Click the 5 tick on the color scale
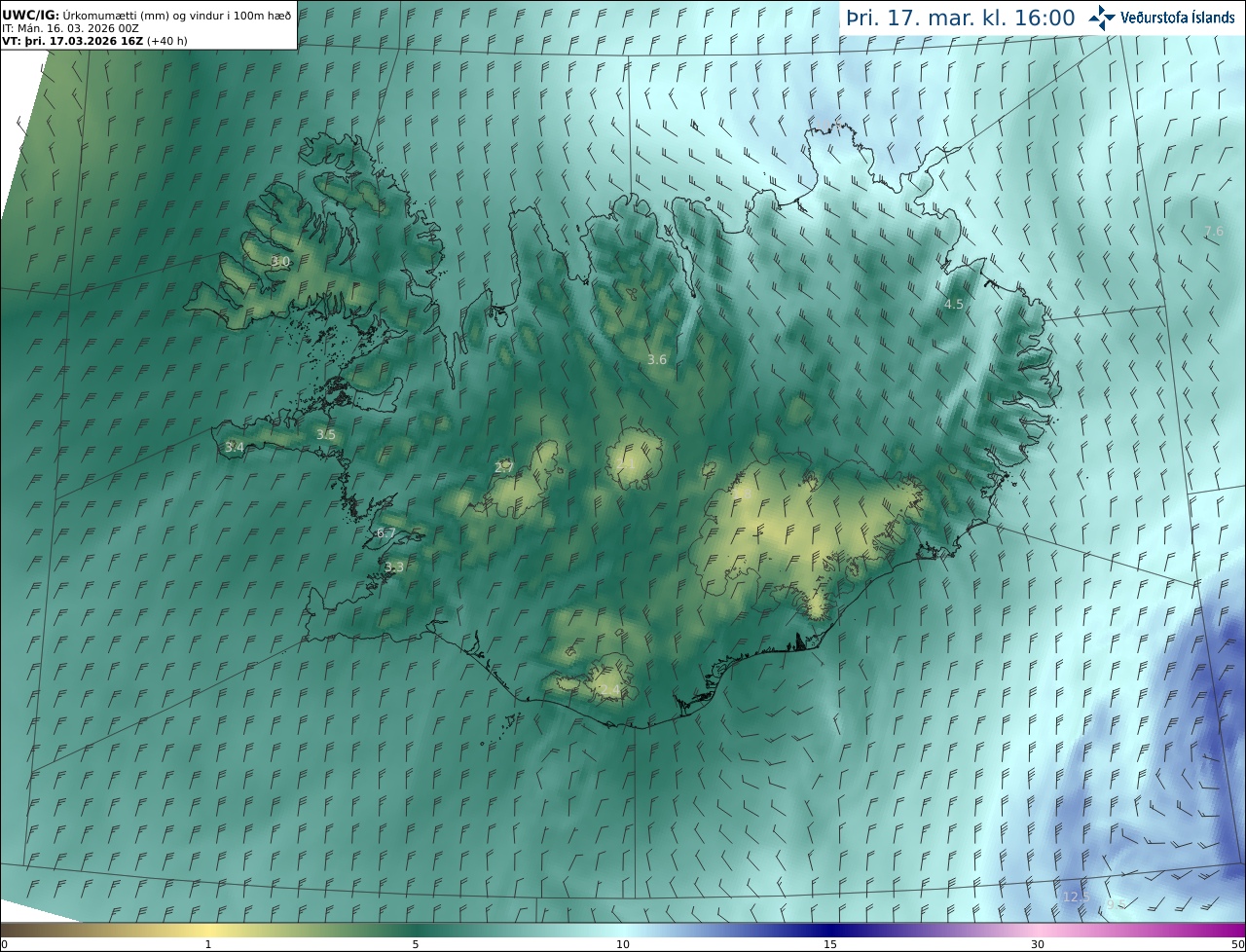The image size is (1246, 952). pyautogui.click(x=416, y=944)
